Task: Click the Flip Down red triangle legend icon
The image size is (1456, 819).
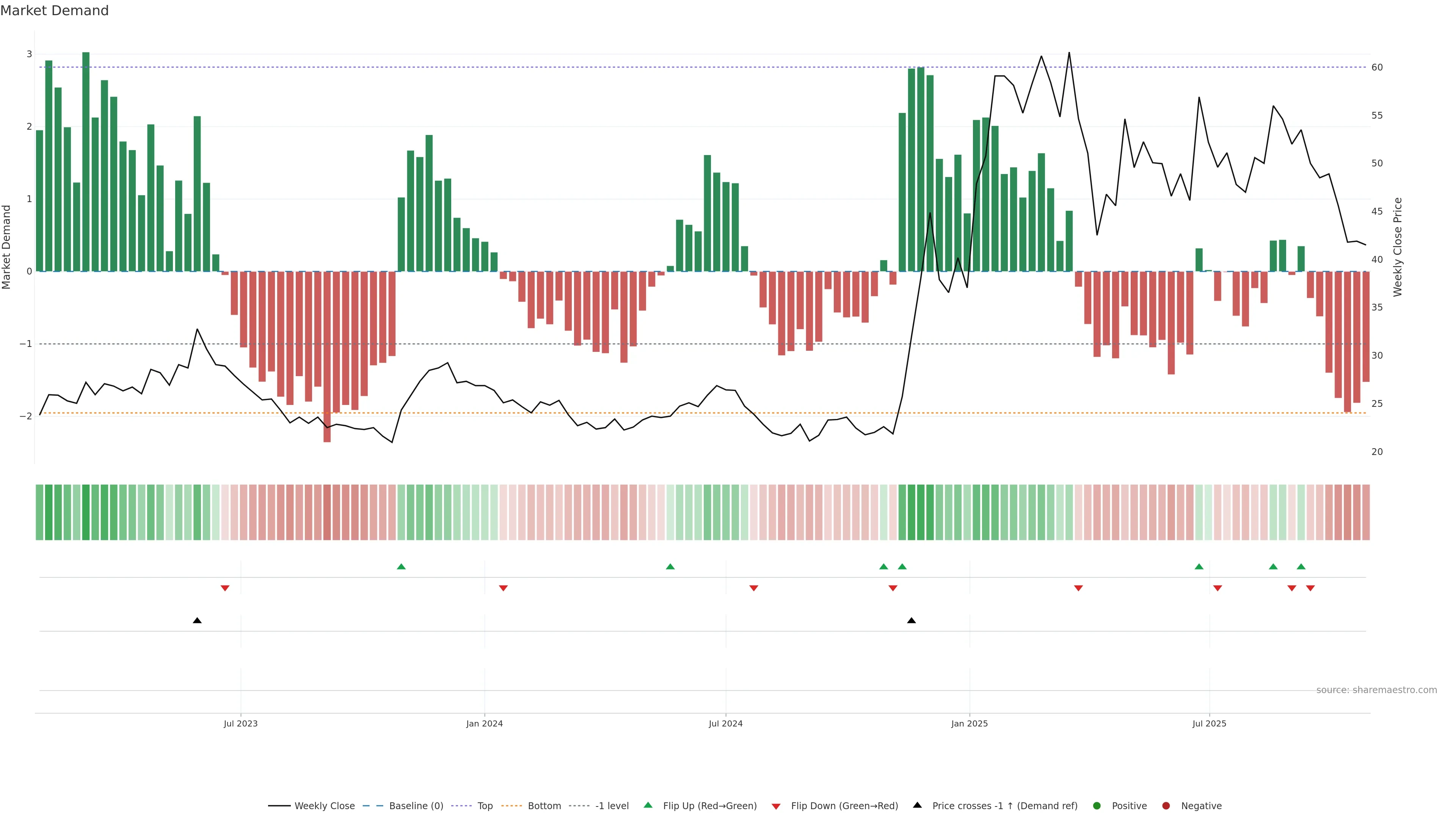Action: (776, 806)
